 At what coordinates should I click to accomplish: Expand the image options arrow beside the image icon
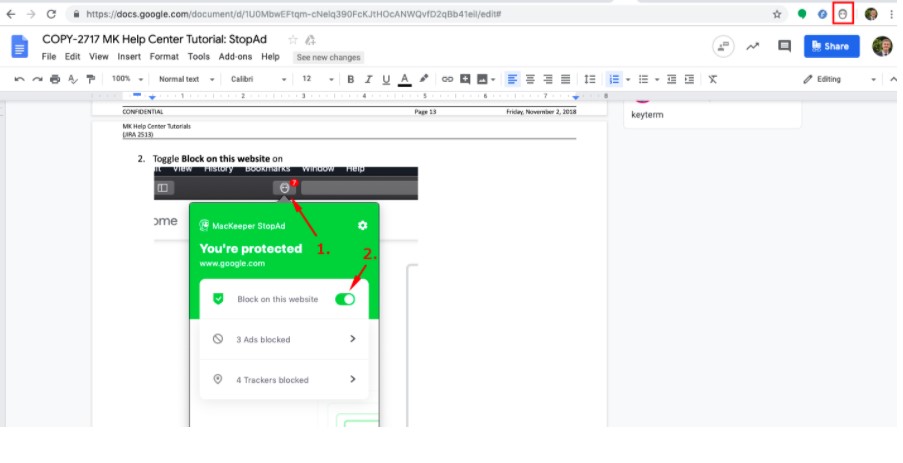point(493,80)
